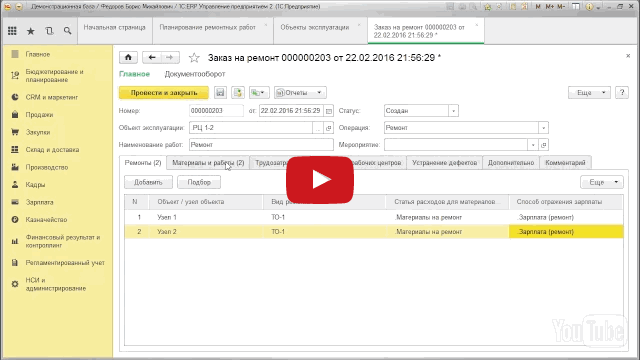Click M- icon in title bar
Image resolution: width=640 pixels, height=360 pixels.
[x=561, y=7]
